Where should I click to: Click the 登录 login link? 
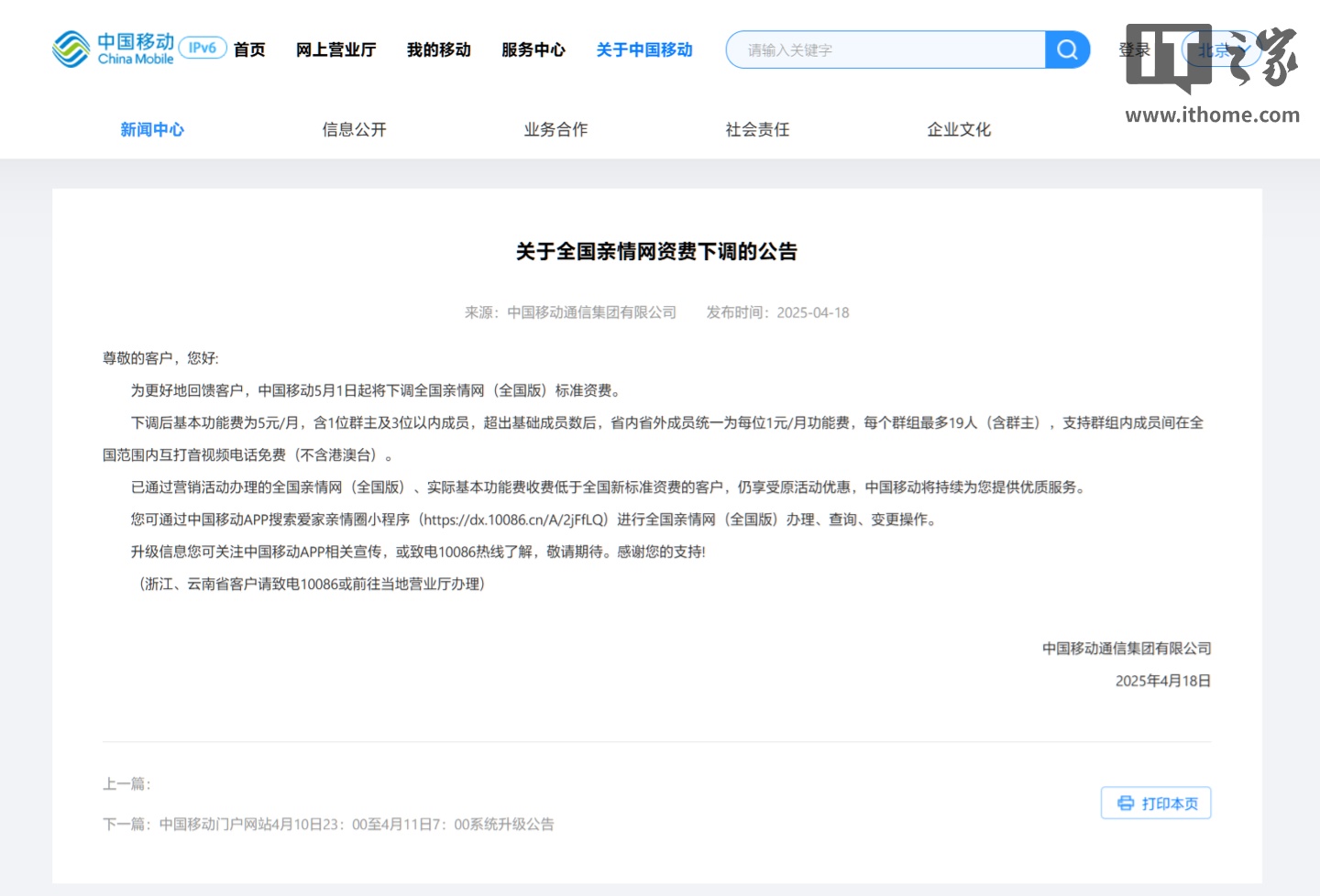[x=1134, y=50]
